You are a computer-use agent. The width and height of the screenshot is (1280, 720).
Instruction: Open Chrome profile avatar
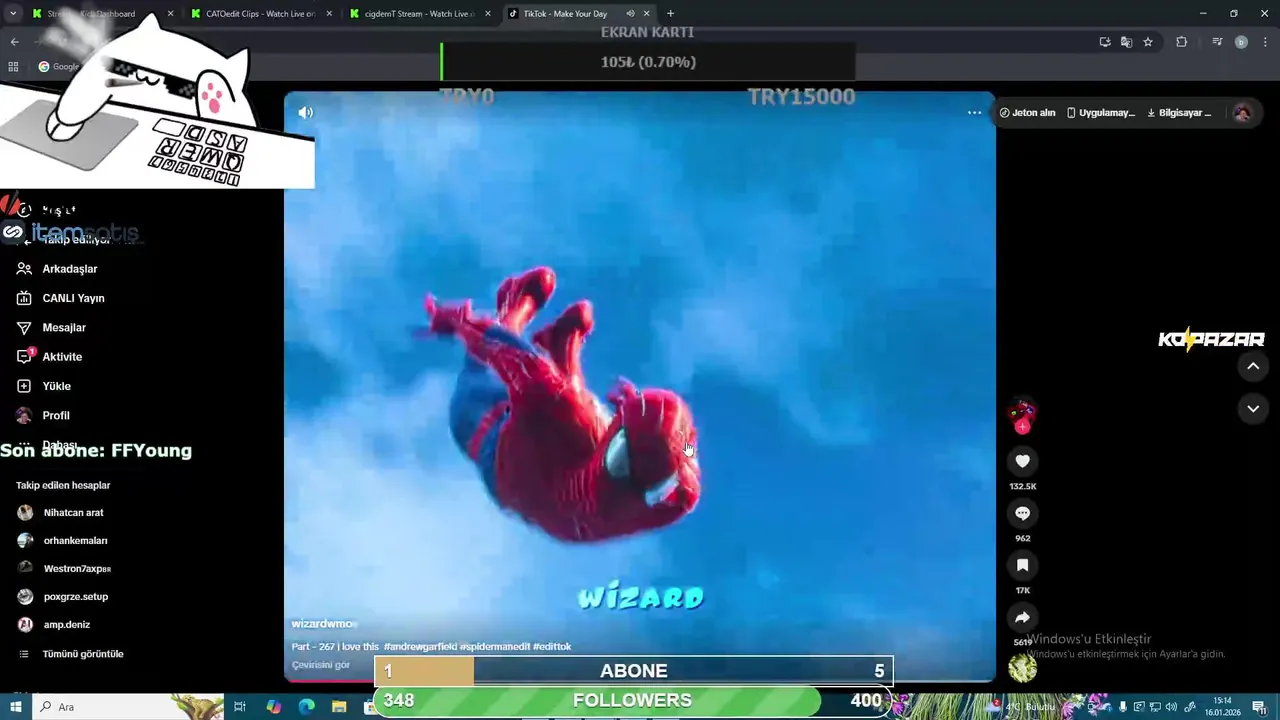coord(1241,42)
